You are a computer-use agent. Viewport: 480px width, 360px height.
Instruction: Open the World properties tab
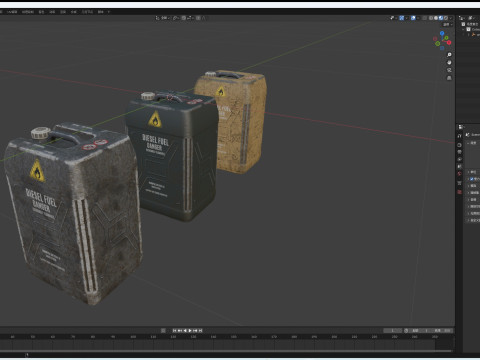(x=459, y=173)
